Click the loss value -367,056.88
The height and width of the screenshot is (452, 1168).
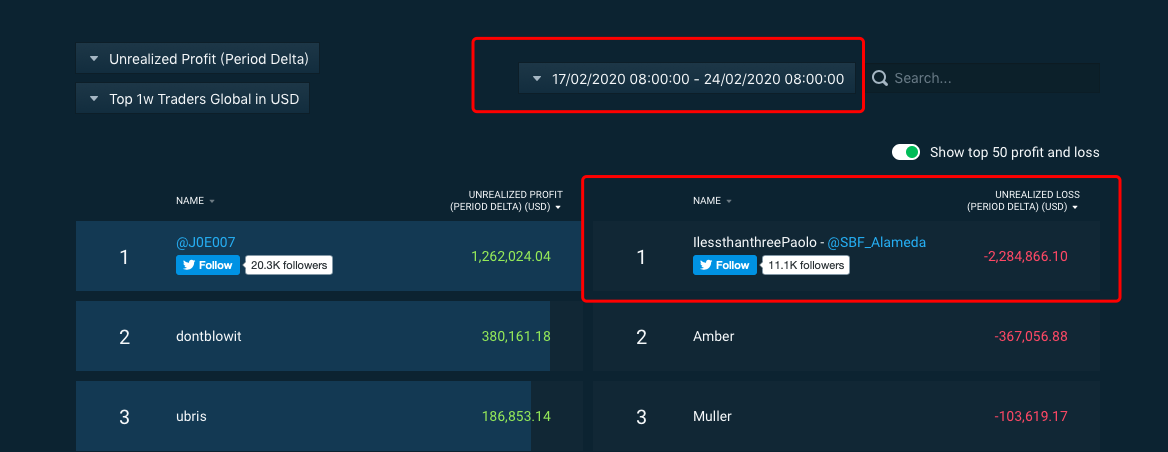[x=1031, y=337]
